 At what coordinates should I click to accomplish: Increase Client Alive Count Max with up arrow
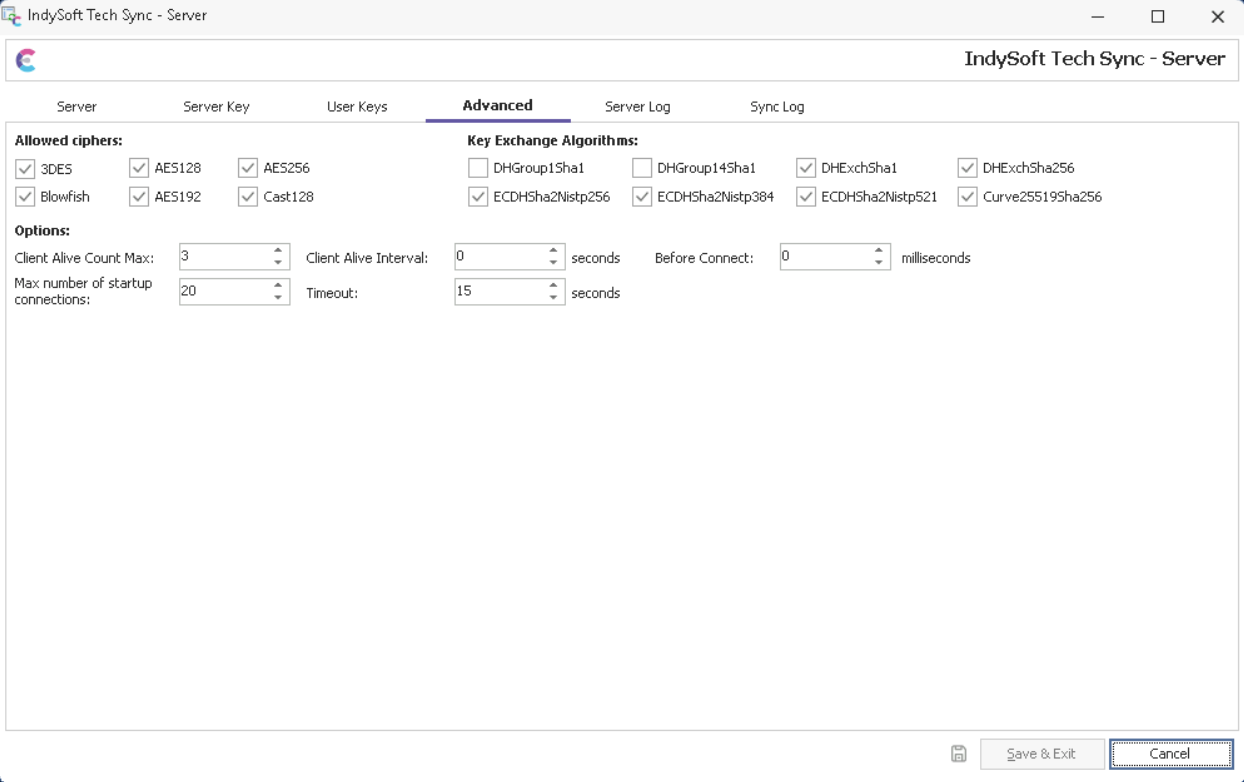click(278, 251)
